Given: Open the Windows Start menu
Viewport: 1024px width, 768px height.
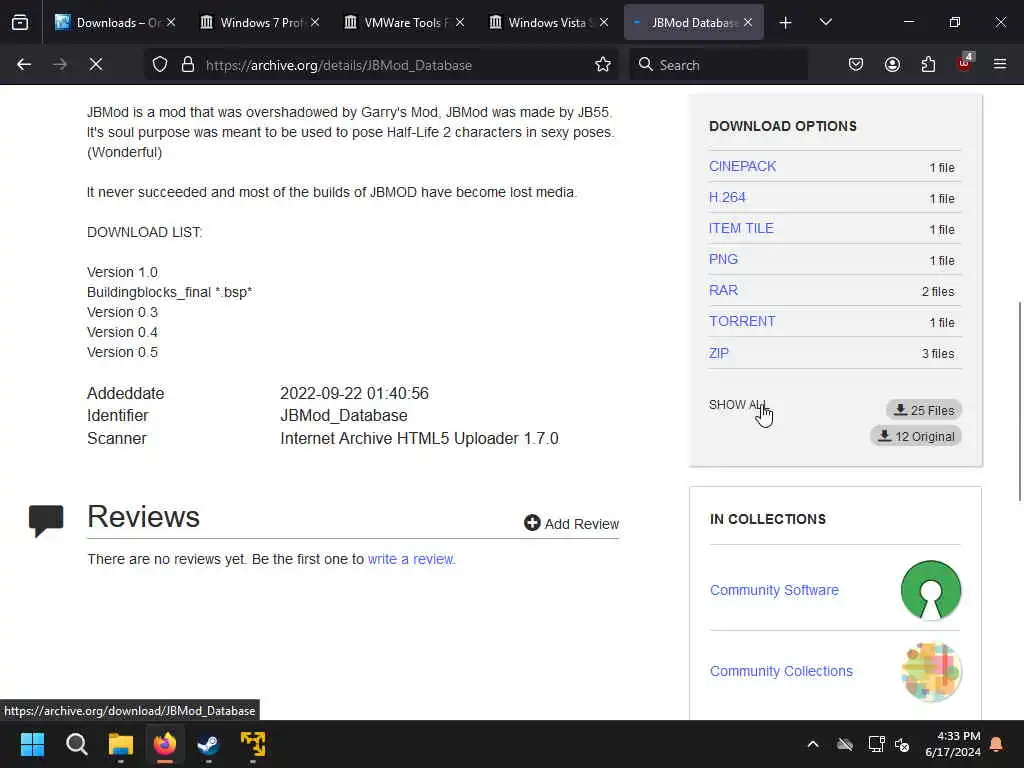Looking at the screenshot, I should 32,744.
